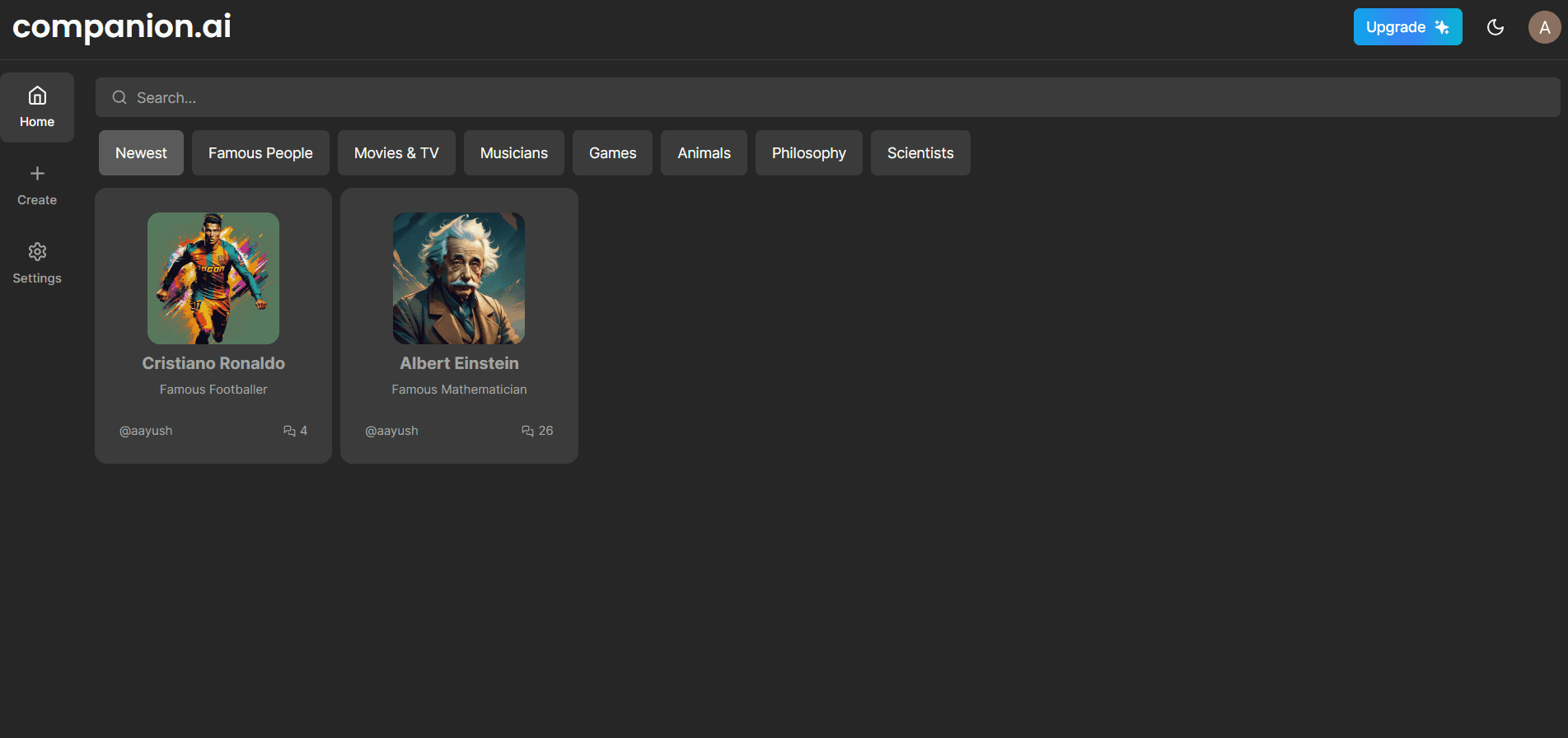
Task: Open the Home sidebar item
Action: (37, 108)
